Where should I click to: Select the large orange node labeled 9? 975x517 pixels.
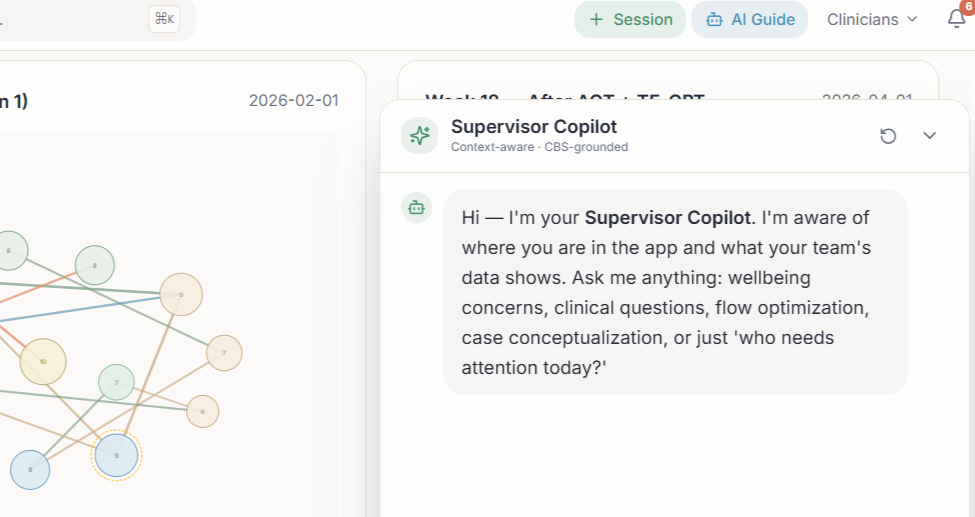click(x=181, y=294)
